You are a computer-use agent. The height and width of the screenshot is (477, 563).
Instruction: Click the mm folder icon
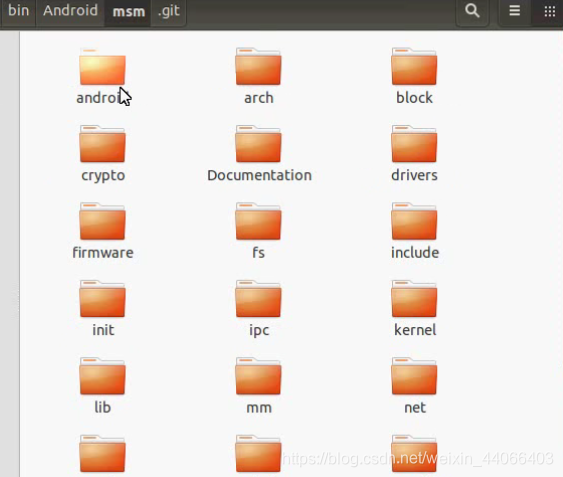(258, 376)
